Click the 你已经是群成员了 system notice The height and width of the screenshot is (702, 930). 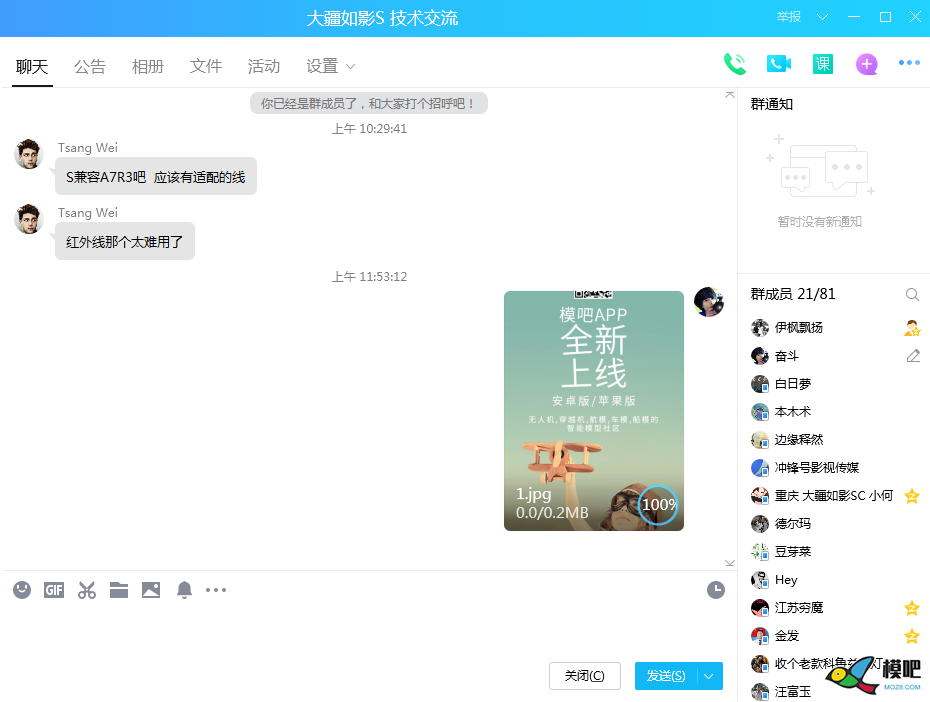tap(369, 103)
